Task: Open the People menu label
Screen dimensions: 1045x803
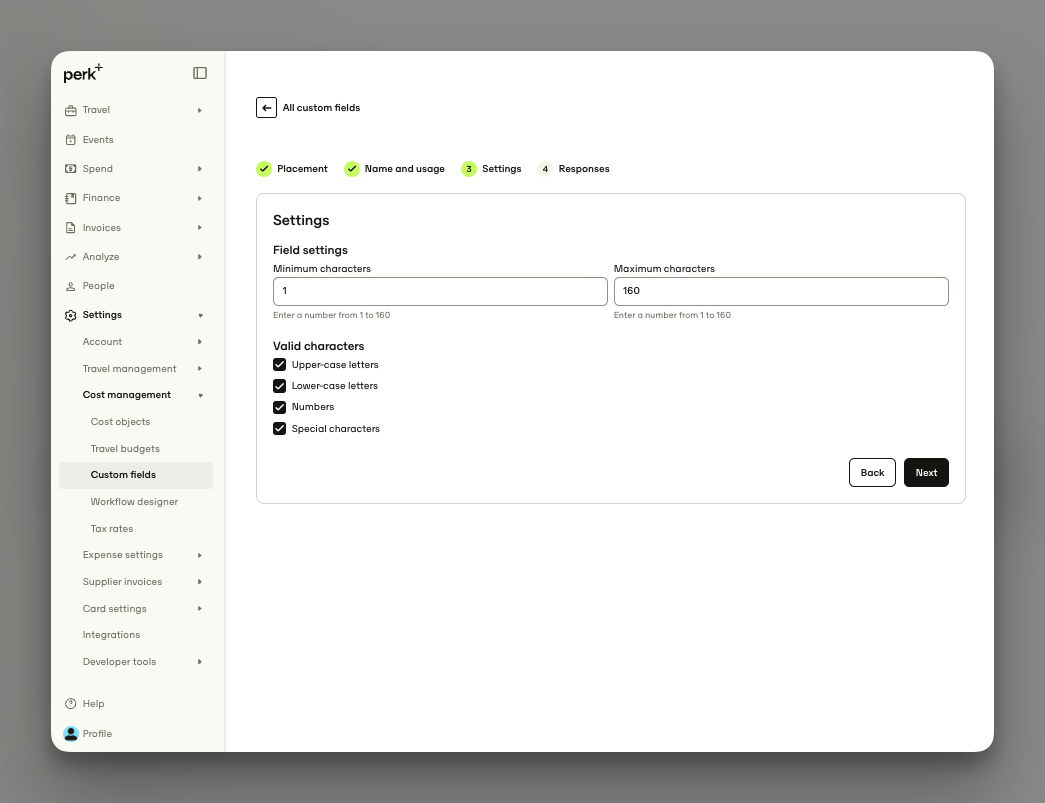Action: pyautogui.click(x=99, y=286)
